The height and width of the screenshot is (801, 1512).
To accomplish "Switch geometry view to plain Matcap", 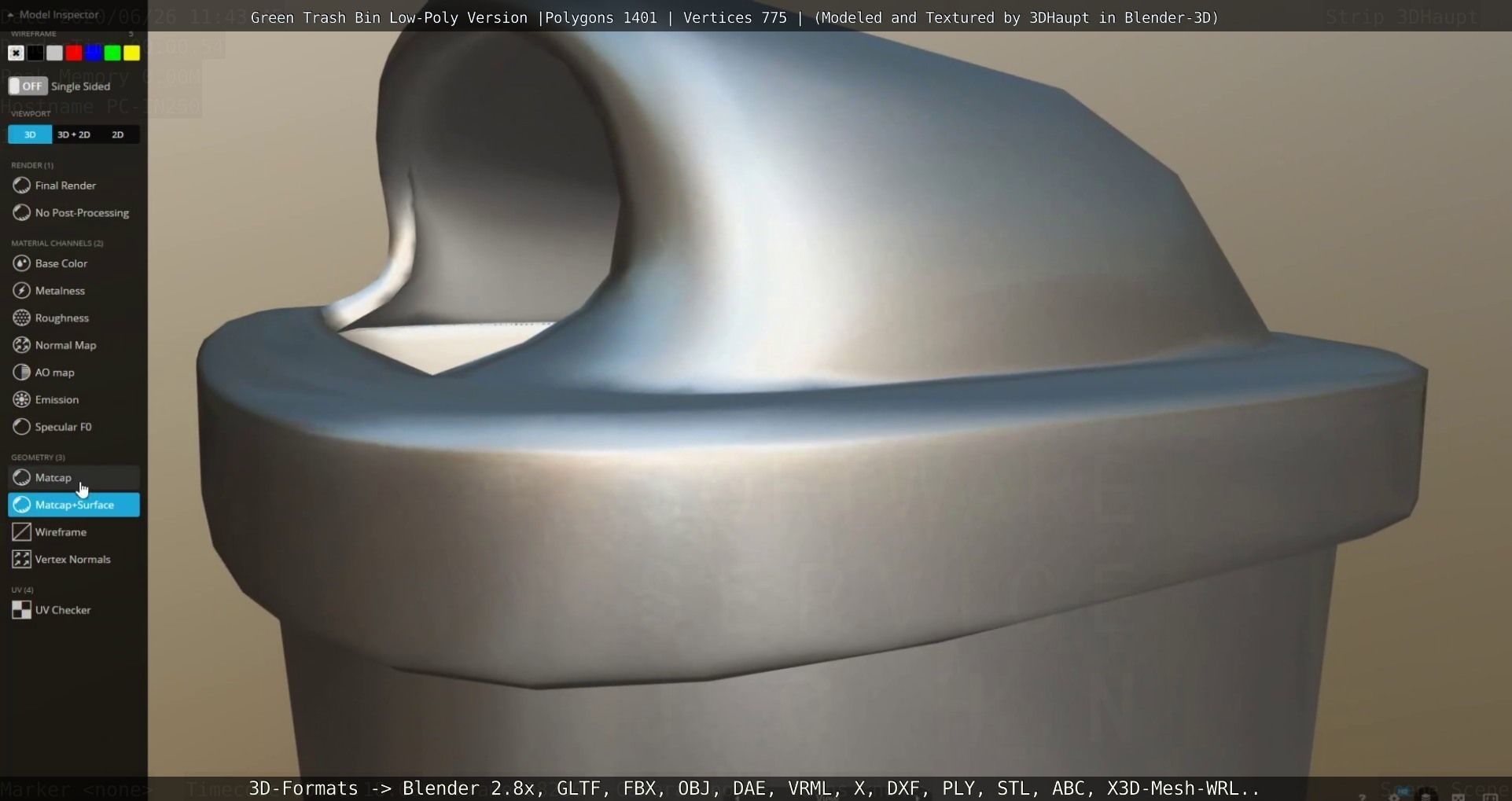I will point(74,478).
